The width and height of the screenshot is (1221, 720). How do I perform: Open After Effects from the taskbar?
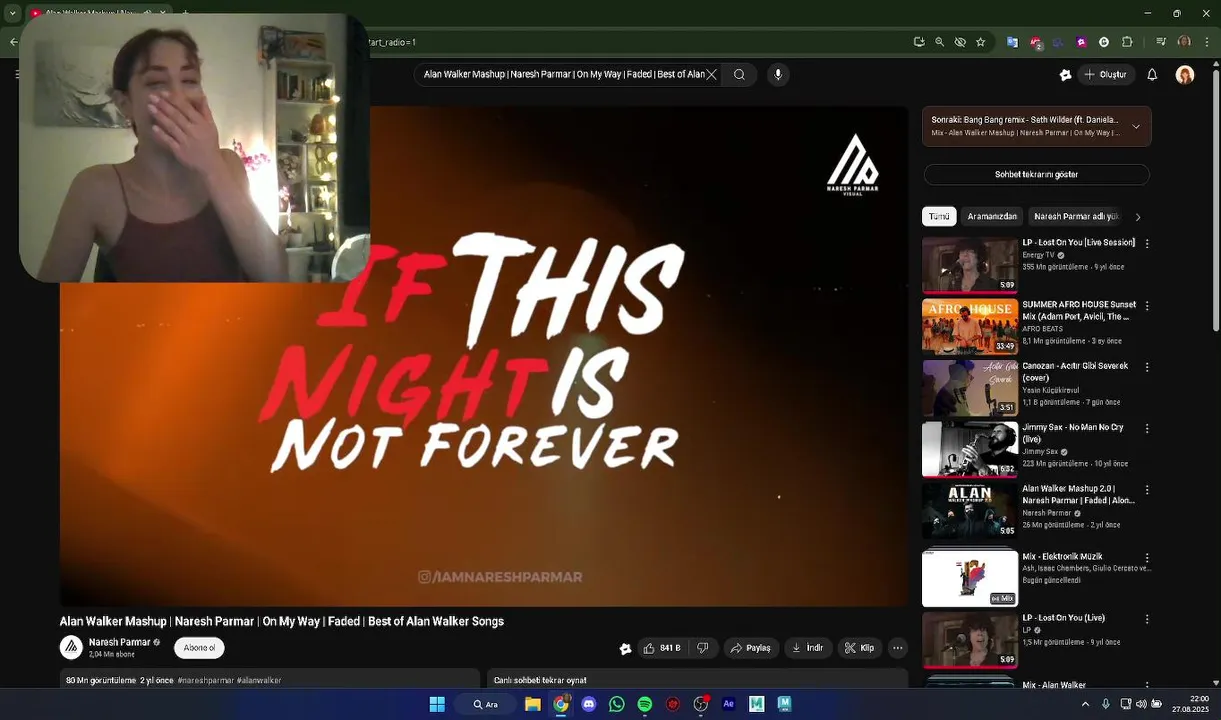pyautogui.click(x=729, y=704)
